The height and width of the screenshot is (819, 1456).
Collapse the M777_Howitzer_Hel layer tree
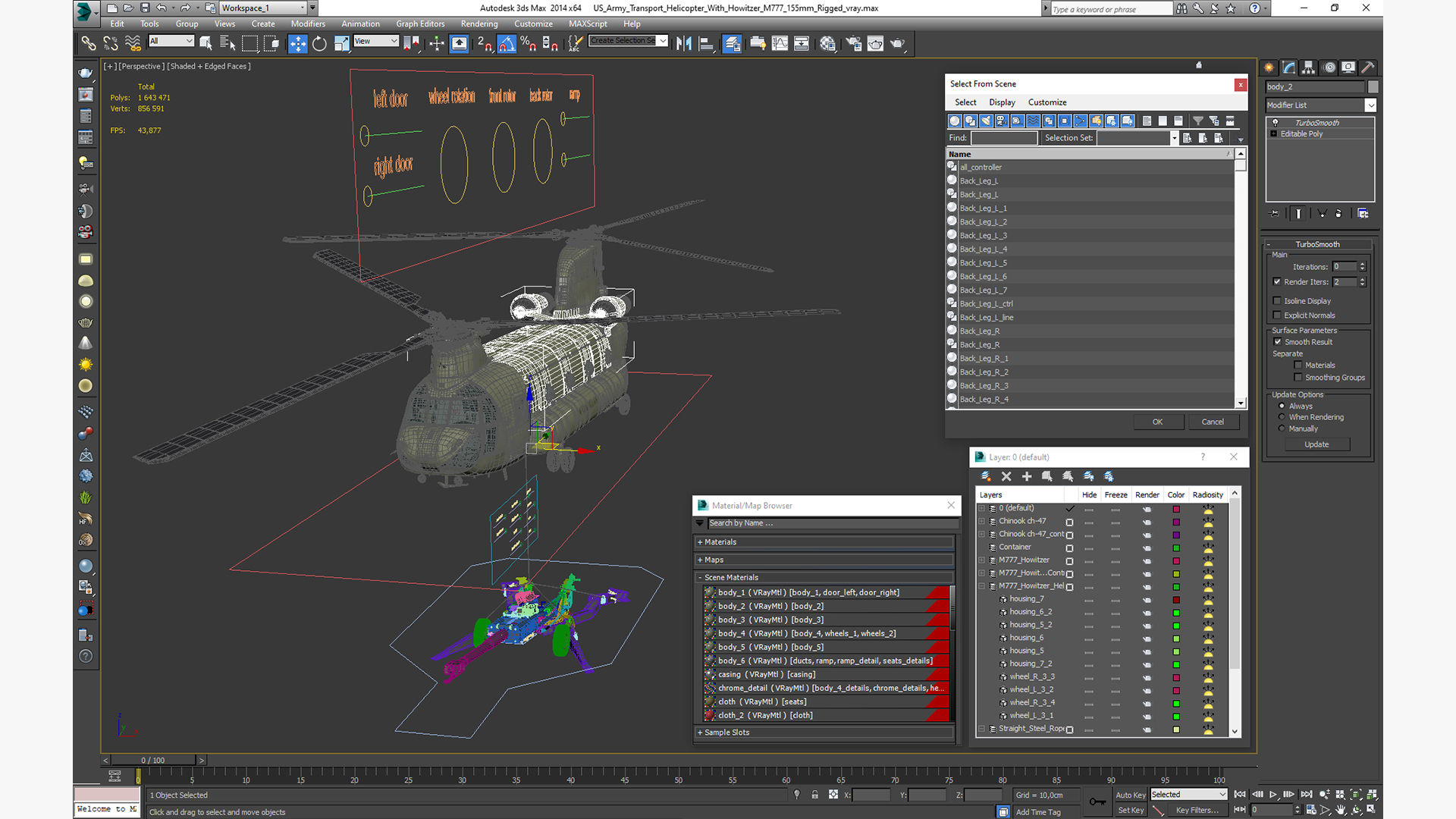pyautogui.click(x=982, y=586)
